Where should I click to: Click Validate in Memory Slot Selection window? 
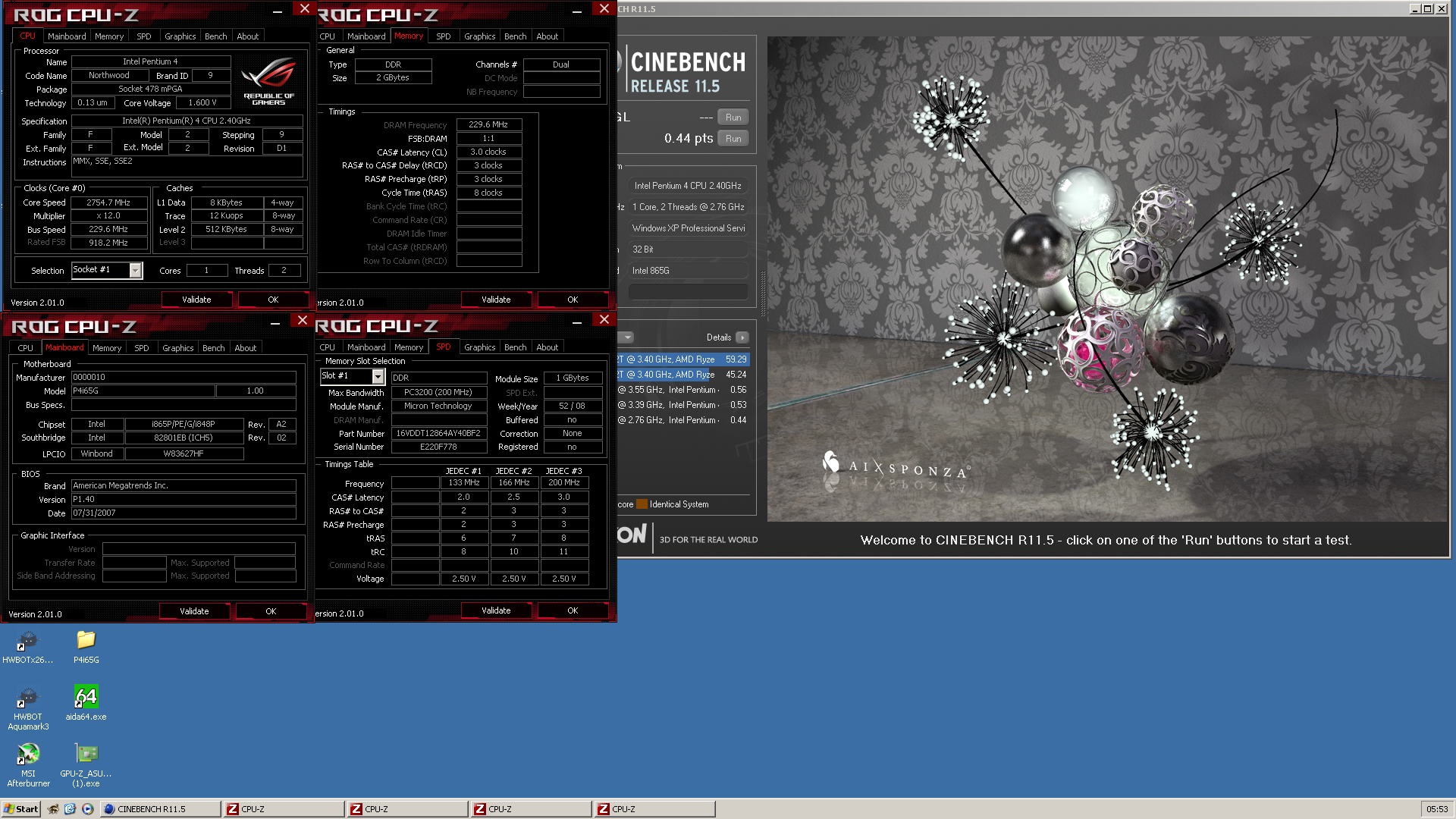click(x=496, y=610)
